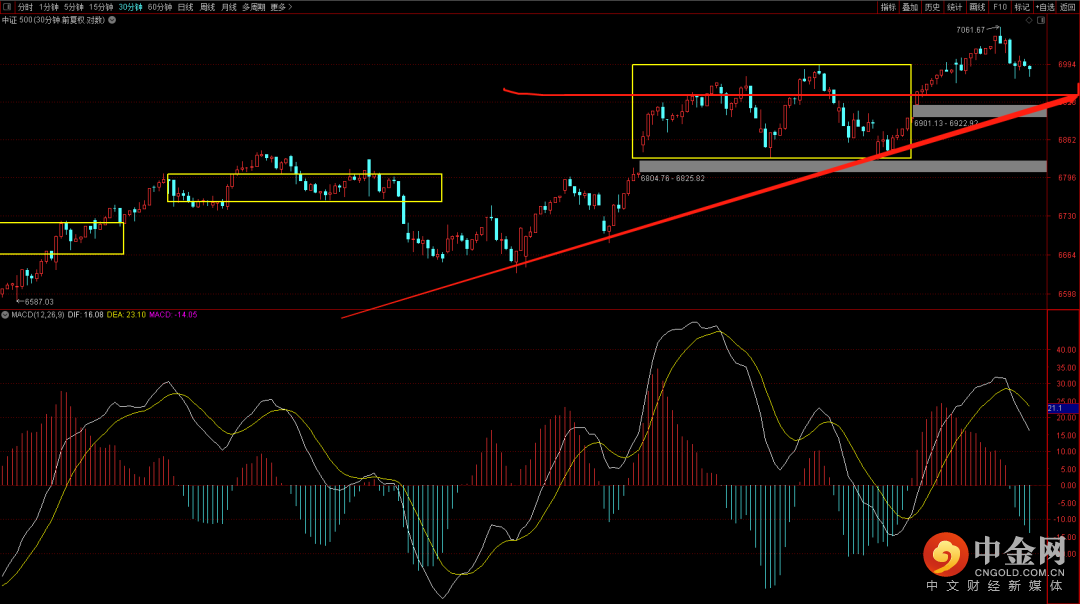Viewport: 1080px width, 604px height.
Task: Open the 画线 drawing tools
Action: click(977, 7)
